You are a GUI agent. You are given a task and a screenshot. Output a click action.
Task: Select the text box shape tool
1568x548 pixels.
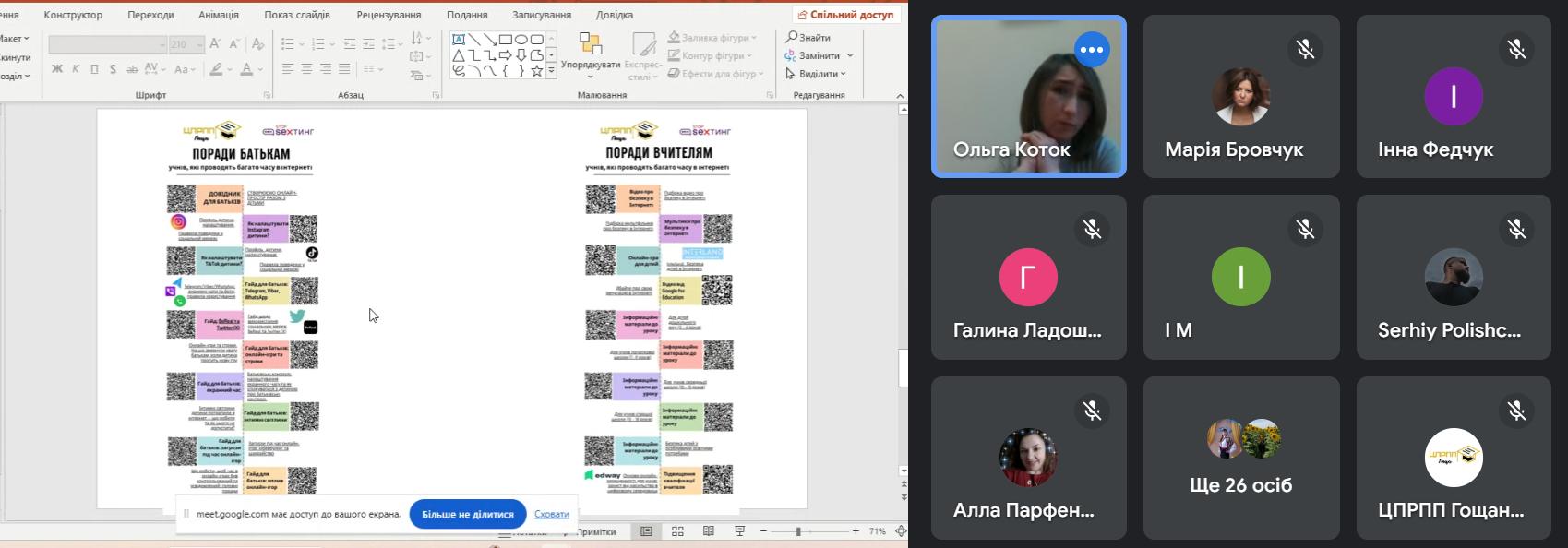[x=459, y=40]
